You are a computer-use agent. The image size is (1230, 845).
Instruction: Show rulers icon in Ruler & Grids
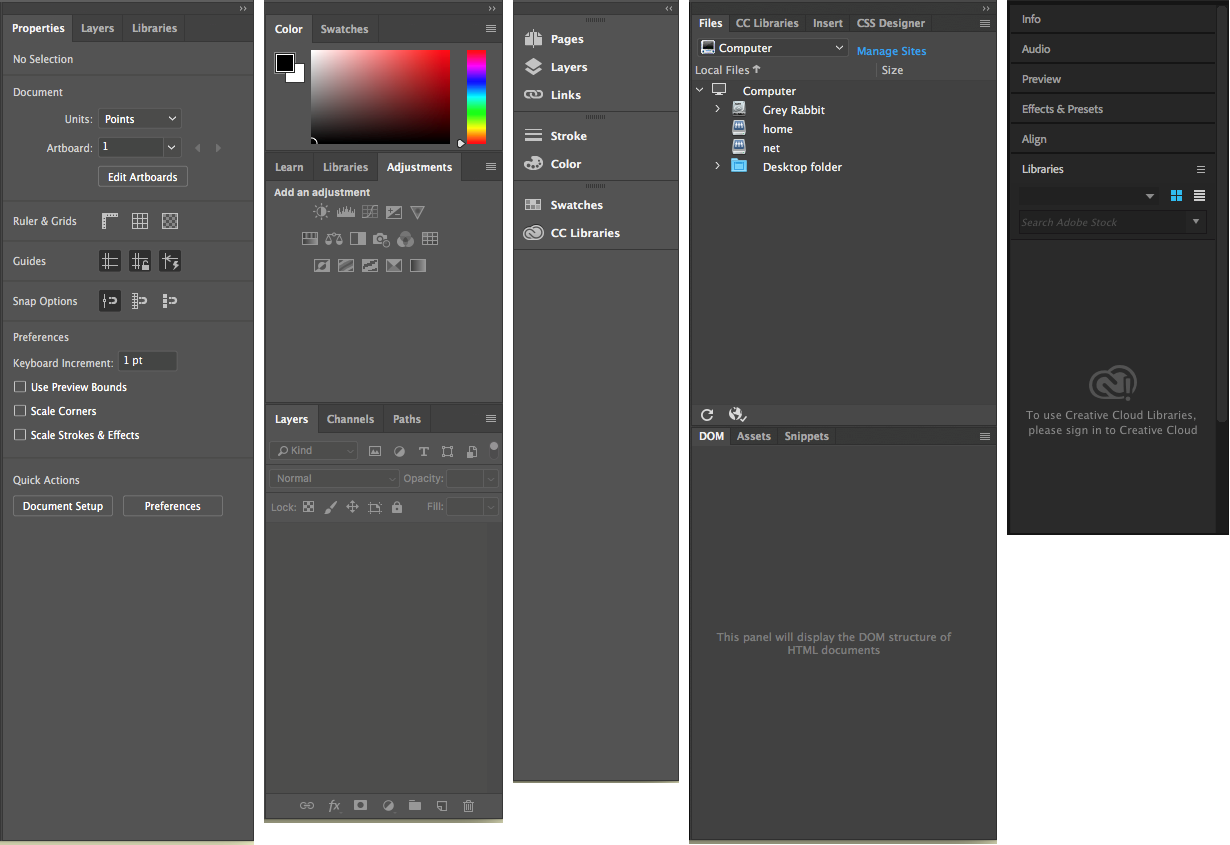110,221
